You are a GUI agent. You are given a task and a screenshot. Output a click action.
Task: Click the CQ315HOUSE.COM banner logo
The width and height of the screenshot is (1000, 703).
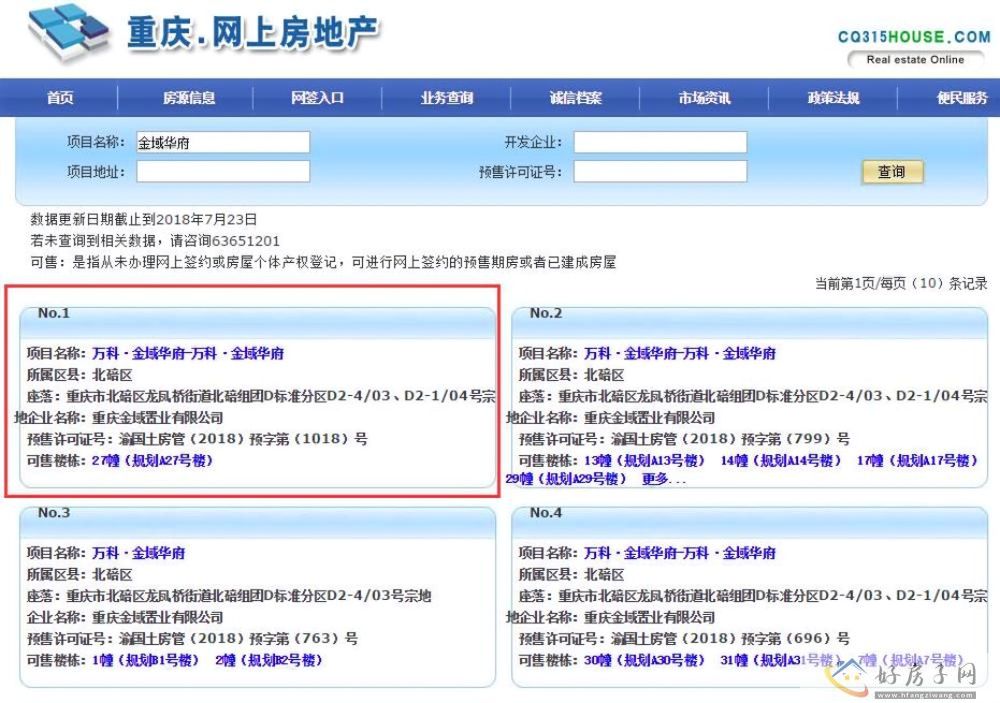914,46
